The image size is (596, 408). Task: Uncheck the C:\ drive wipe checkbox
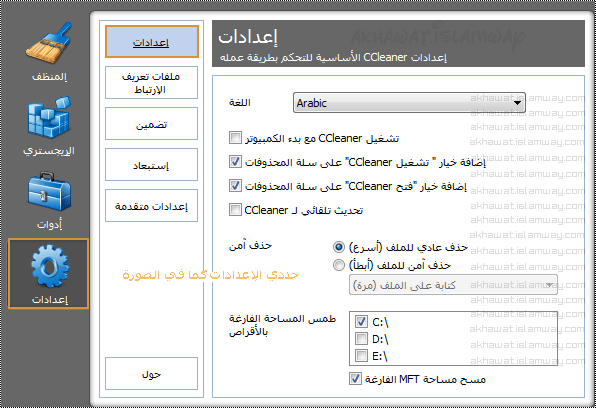[361, 322]
